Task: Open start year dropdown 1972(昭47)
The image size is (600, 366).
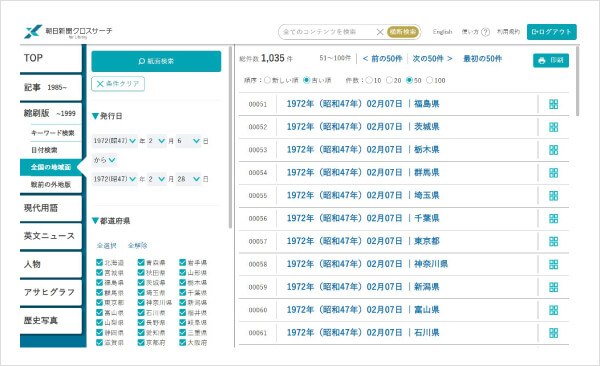Action: click(114, 141)
